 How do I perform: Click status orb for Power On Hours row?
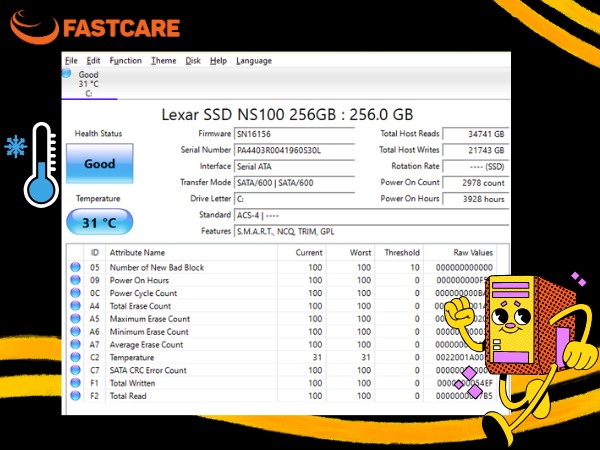(x=75, y=280)
